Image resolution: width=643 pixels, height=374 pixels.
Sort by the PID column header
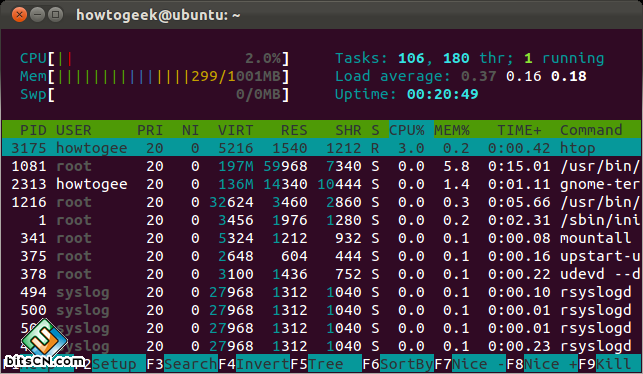click(33, 130)
